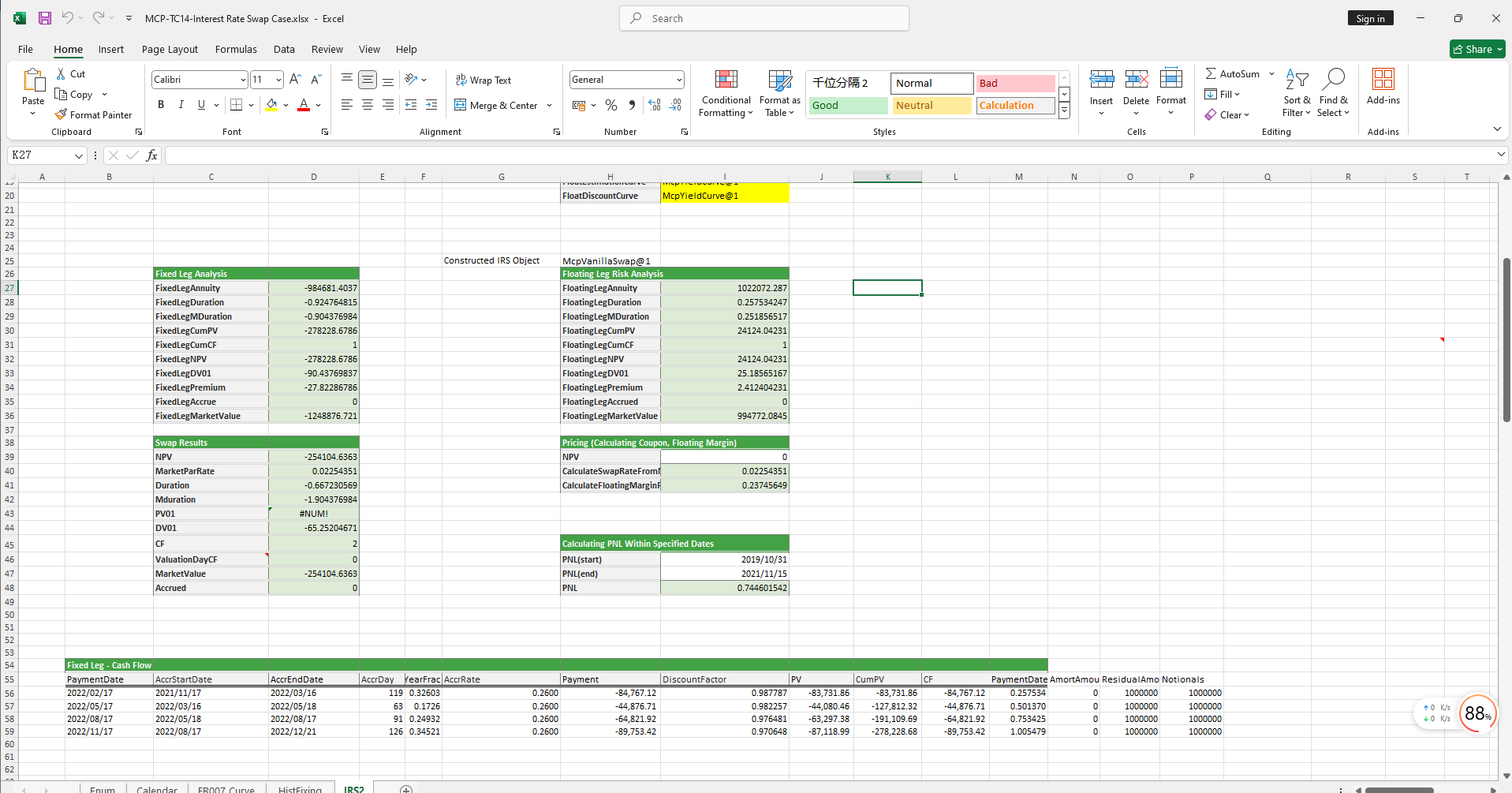1512x793 pixels.
Task: Decrease font size with smaller A icon
Action: [x=315, y=79]
